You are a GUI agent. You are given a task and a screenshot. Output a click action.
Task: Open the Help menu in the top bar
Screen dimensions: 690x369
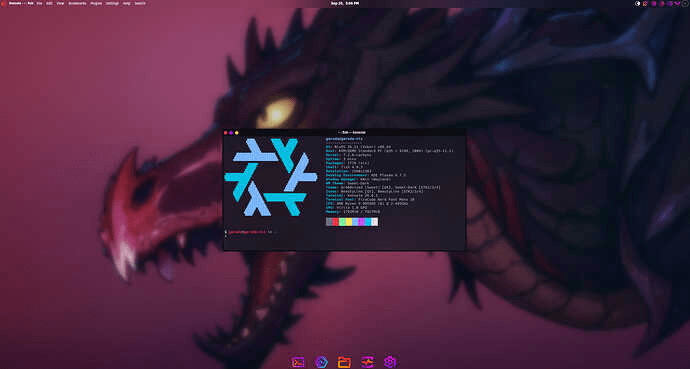126,4
